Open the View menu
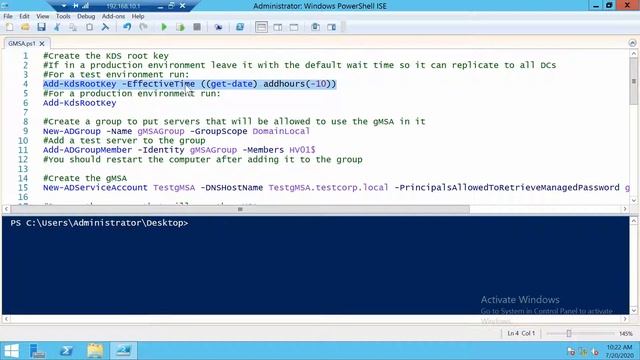The height and width of the screenshot is (360, 640). (x=42, y=16)
